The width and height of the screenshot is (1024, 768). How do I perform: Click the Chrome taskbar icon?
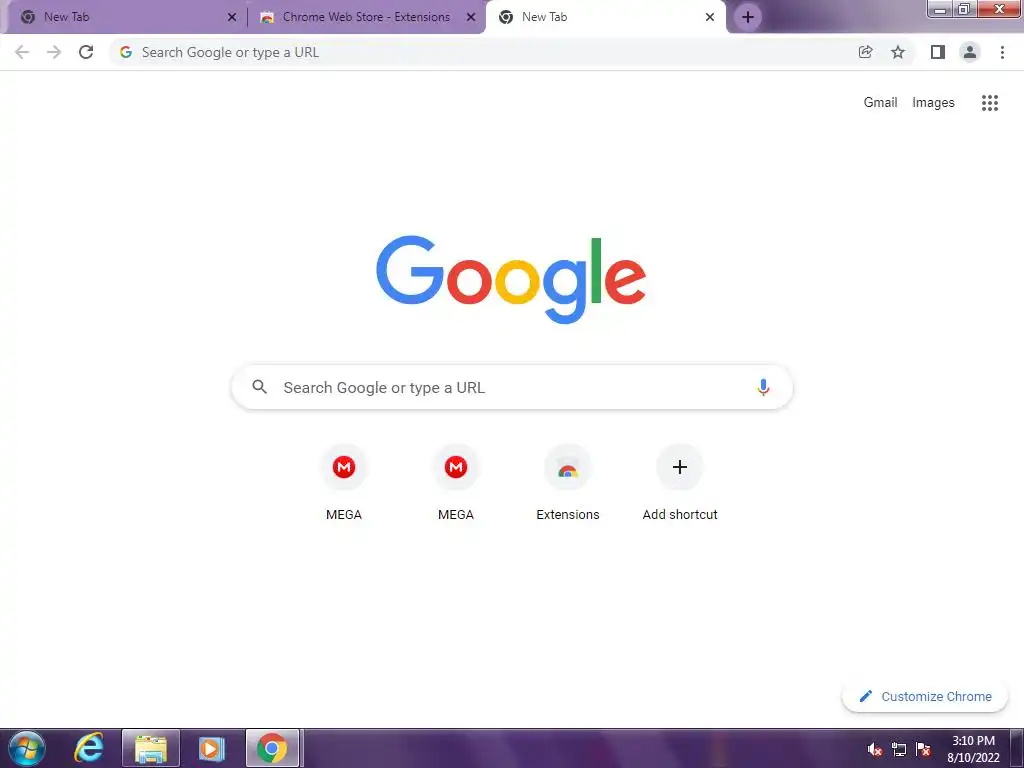click(x=272, y=748)
